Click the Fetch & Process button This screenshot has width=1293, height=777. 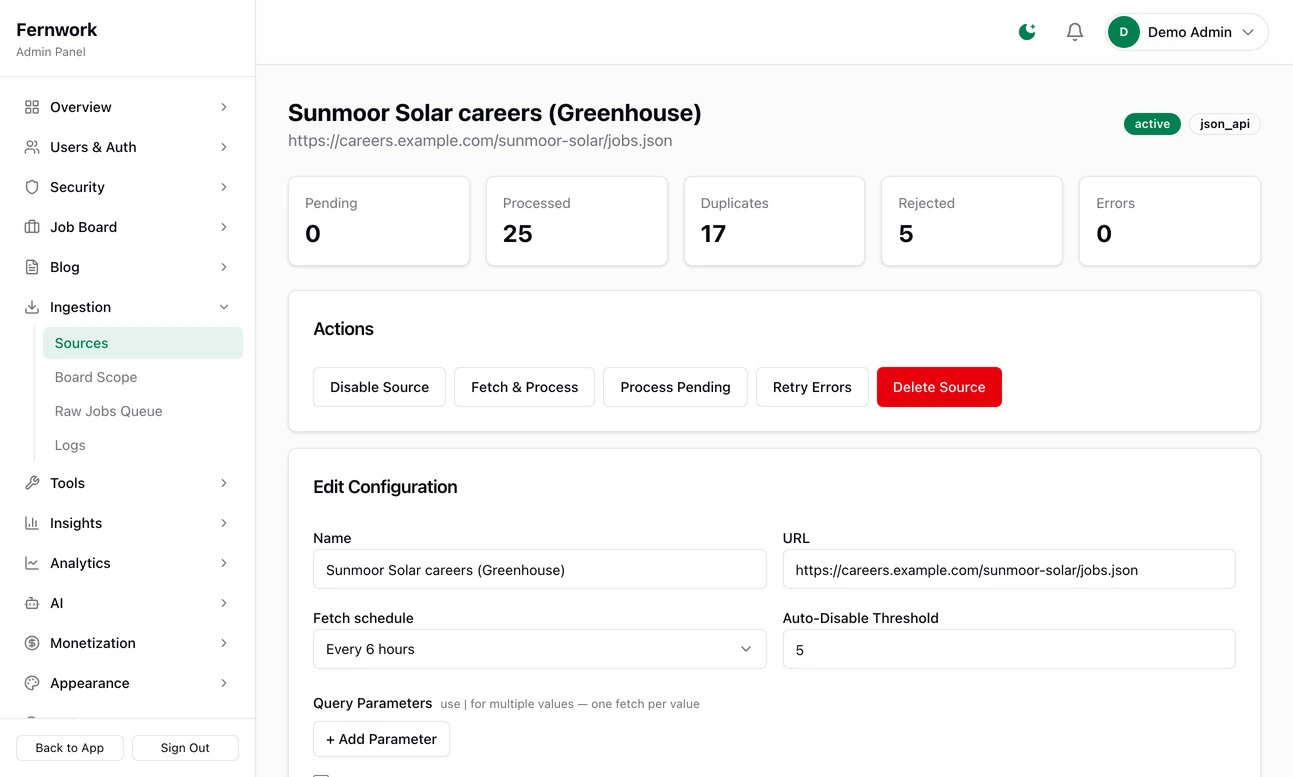pyautogui.click(x=525, y=387)
